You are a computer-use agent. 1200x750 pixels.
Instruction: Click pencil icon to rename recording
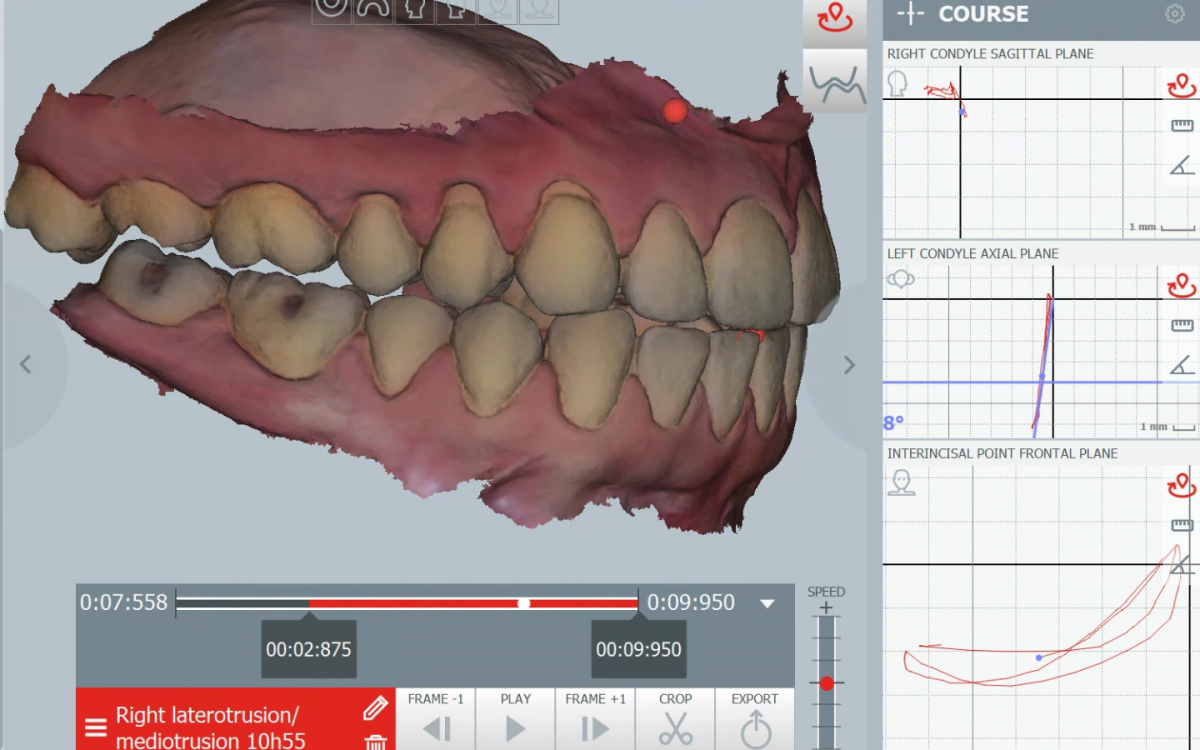tap(375, 709)
